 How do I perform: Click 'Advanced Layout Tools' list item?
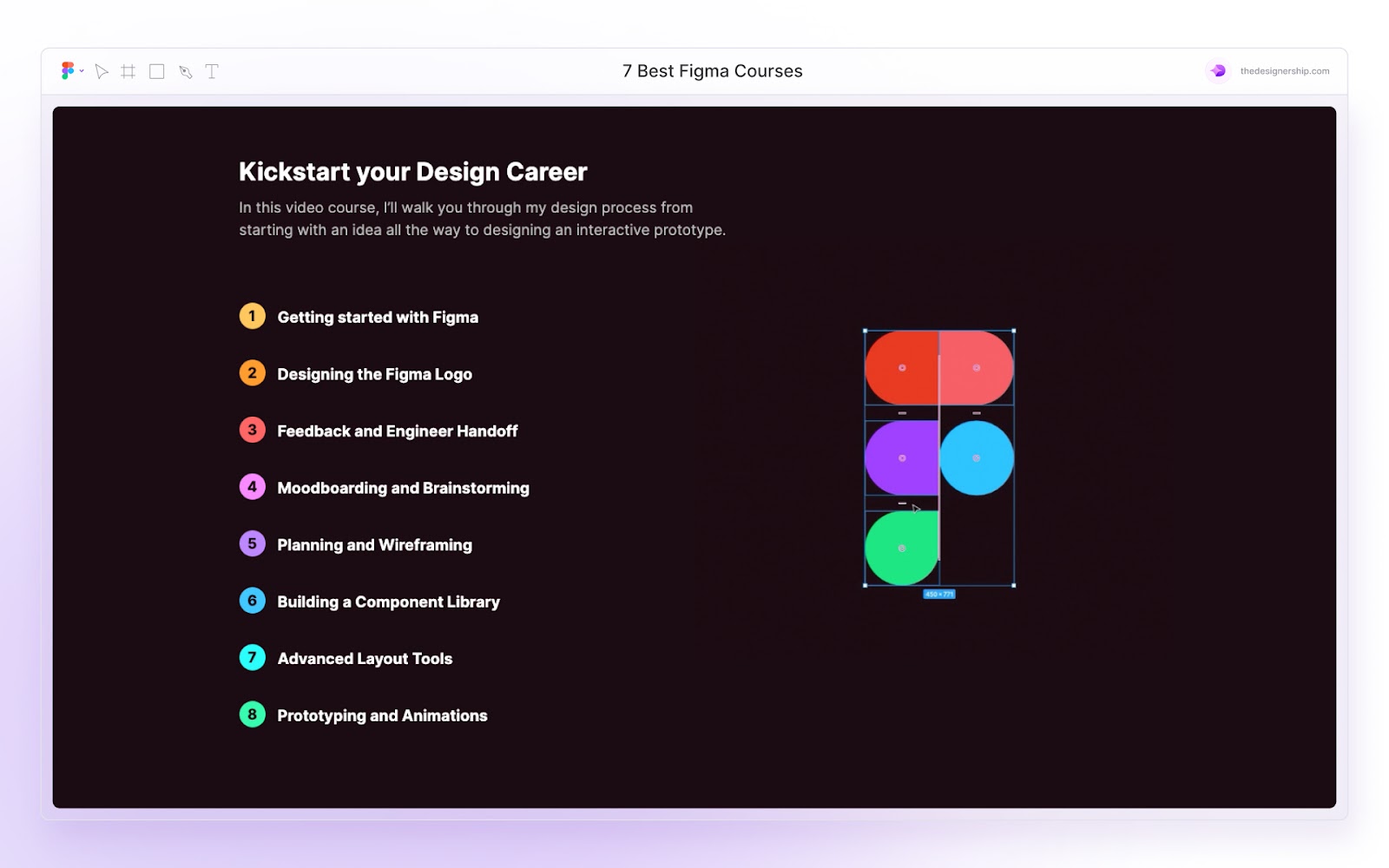(364, 658)
